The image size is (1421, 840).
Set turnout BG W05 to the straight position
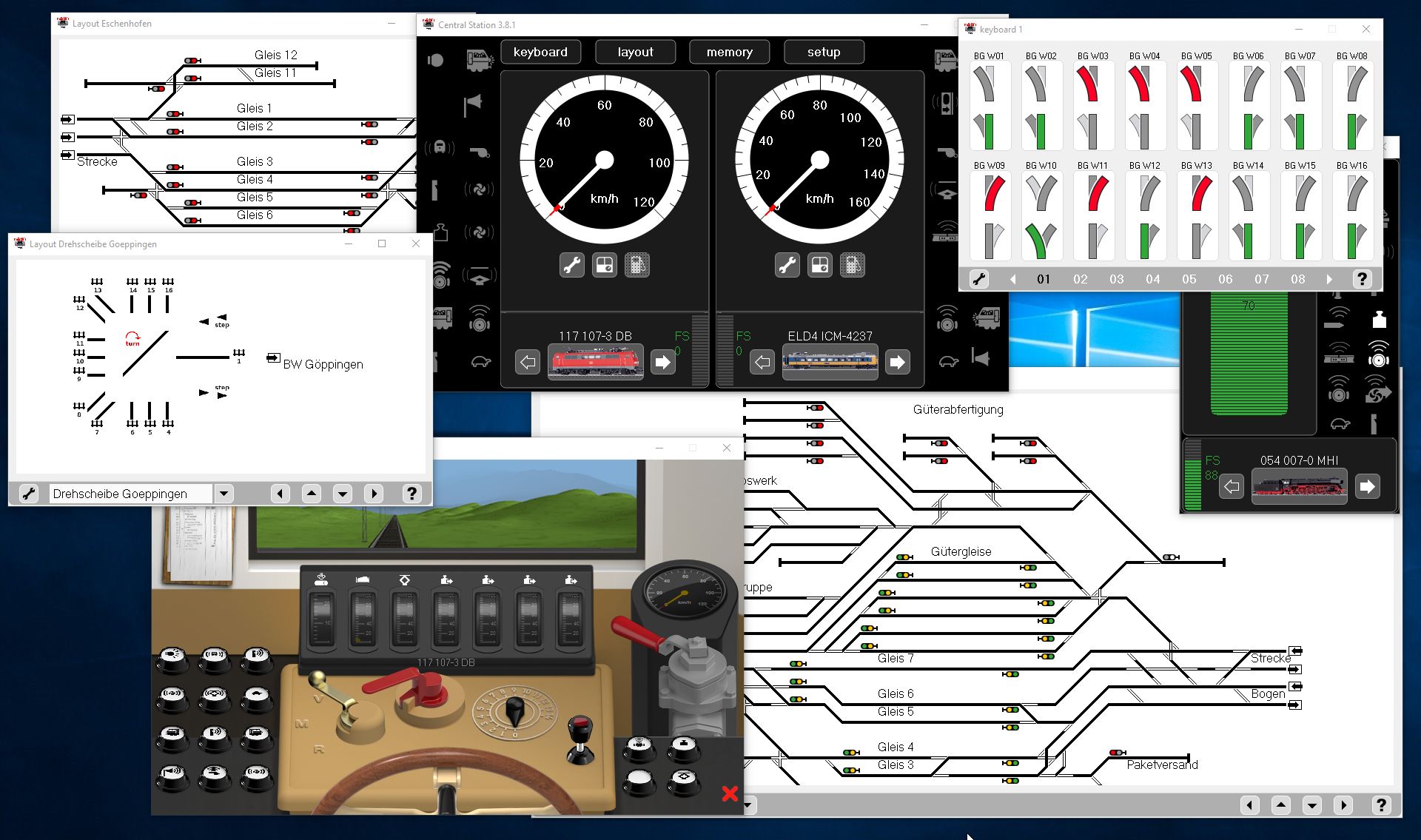[1196, 130]
